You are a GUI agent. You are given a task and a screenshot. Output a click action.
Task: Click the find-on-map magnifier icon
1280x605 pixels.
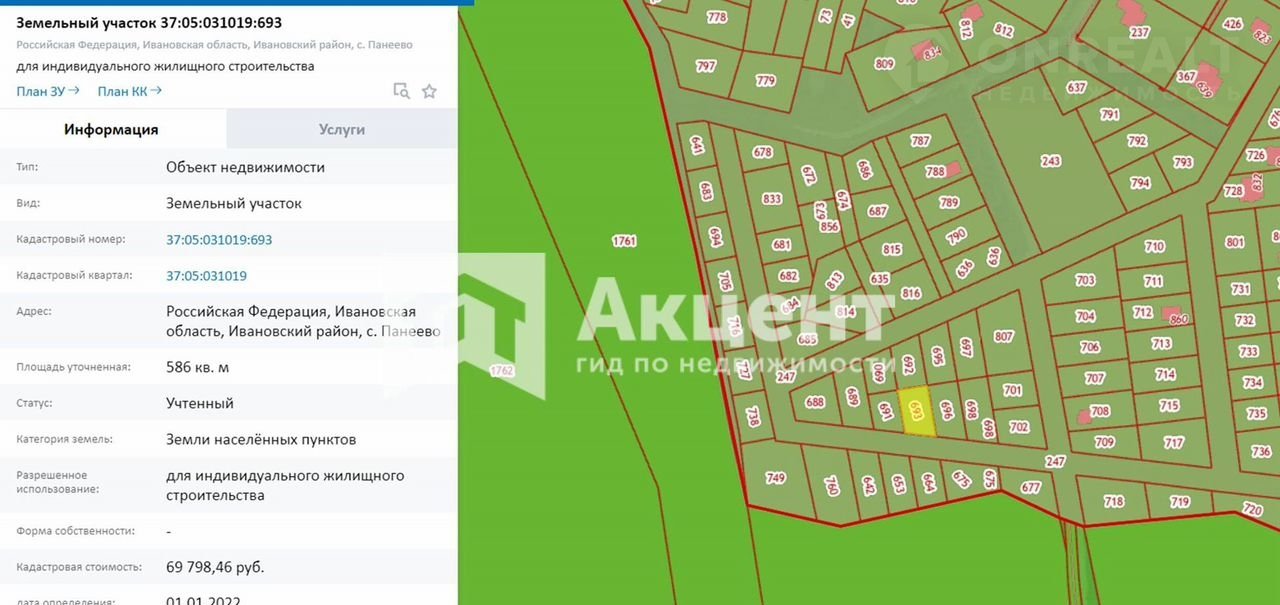(401, 91)
